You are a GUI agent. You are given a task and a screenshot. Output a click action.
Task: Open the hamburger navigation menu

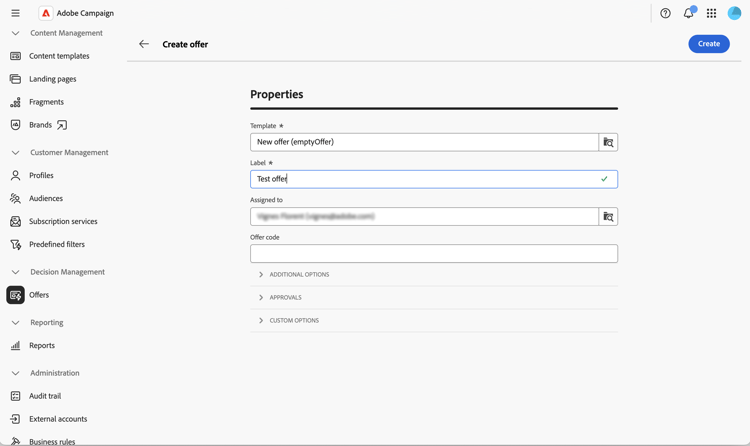[x=15, y=13]
